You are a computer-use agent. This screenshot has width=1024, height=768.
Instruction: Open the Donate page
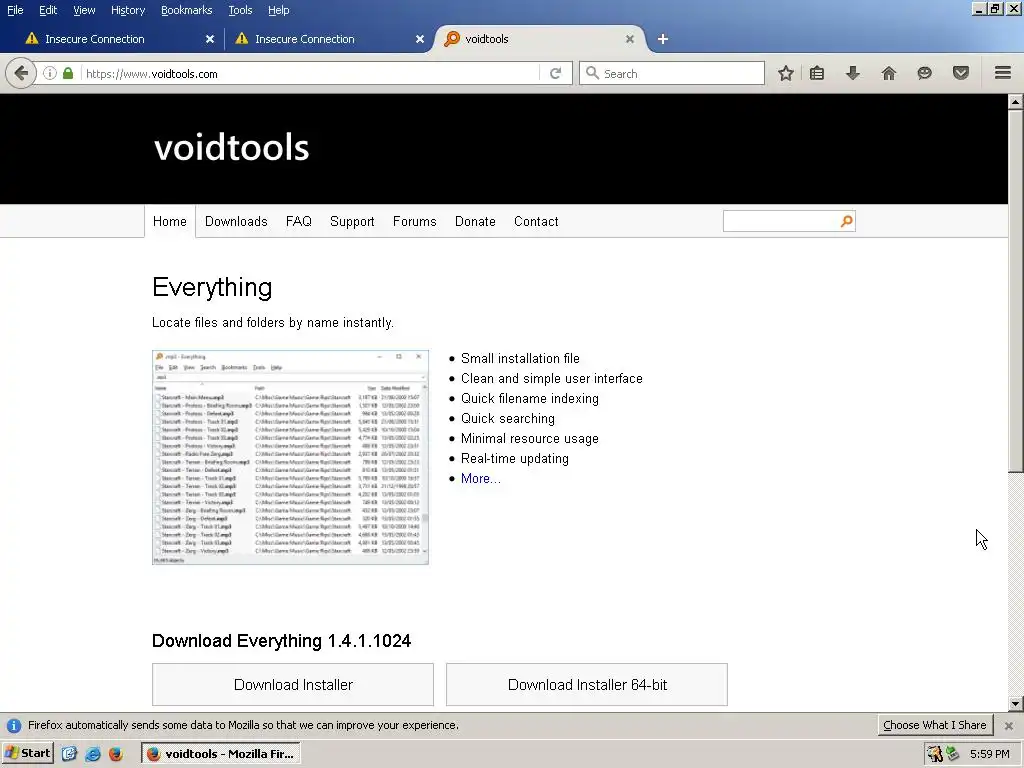tap(475, 221)
